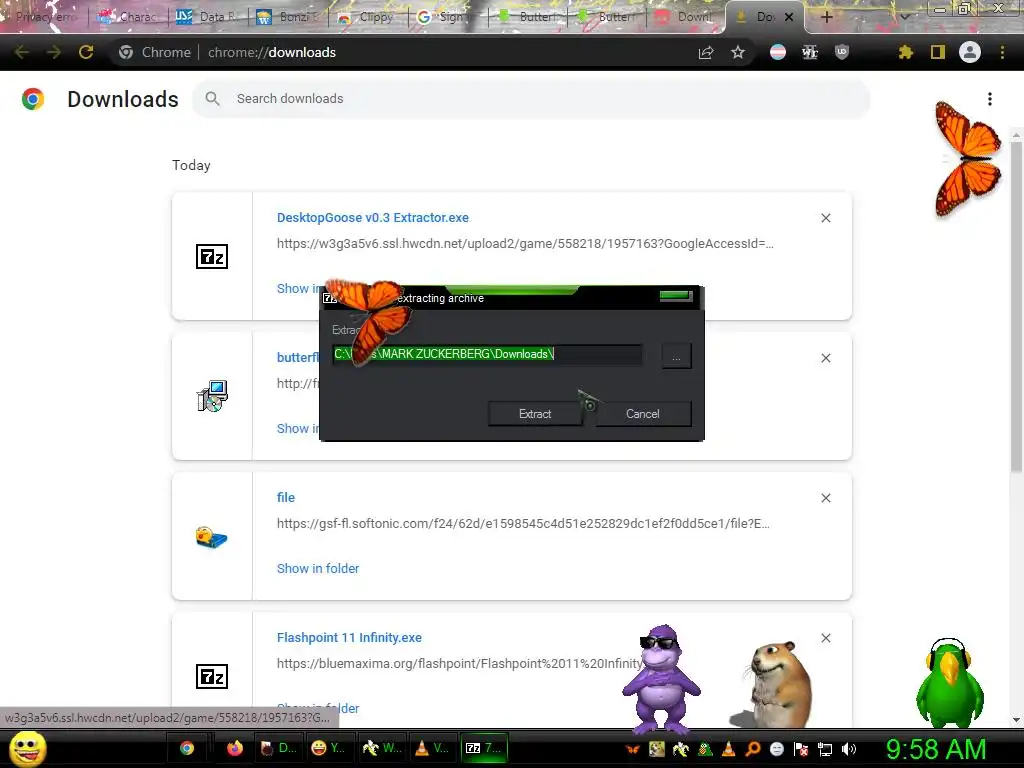Screen dimensions: 1024x768
Task: Open the smiley Start button
Action: 27,748
